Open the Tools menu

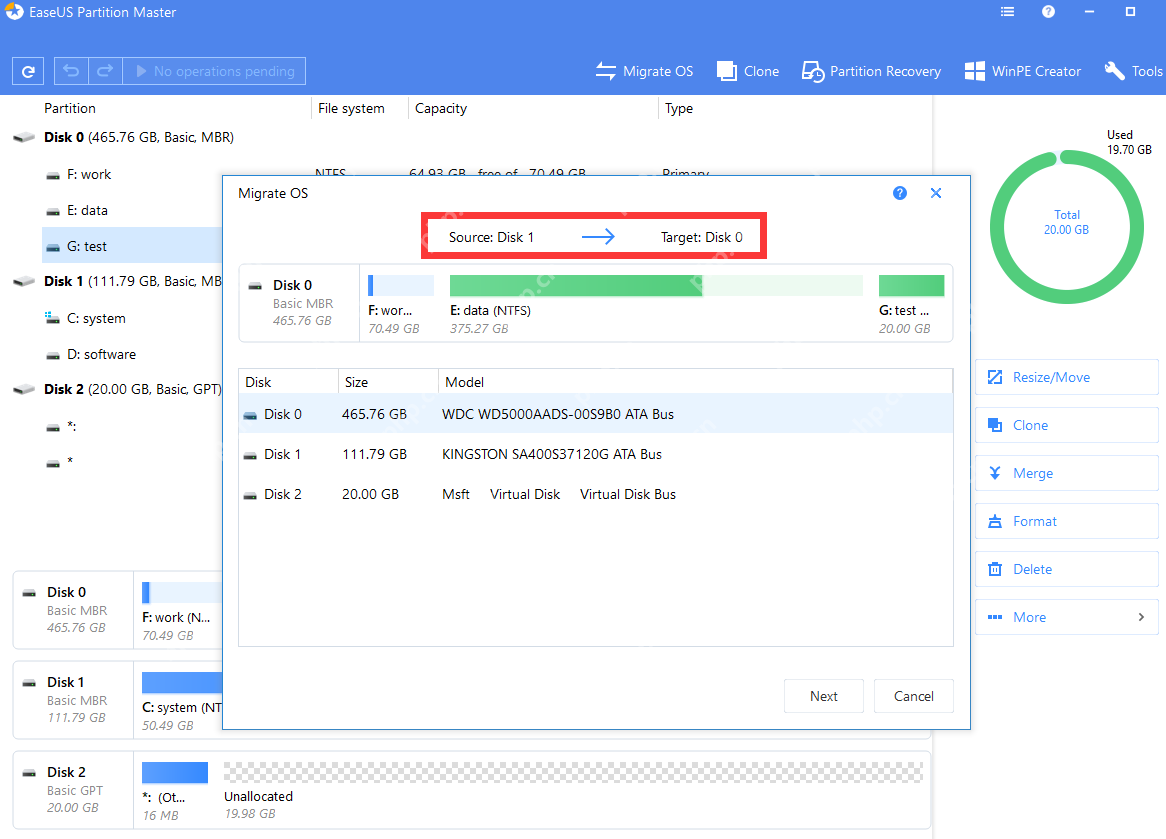tap(1134, 71)
